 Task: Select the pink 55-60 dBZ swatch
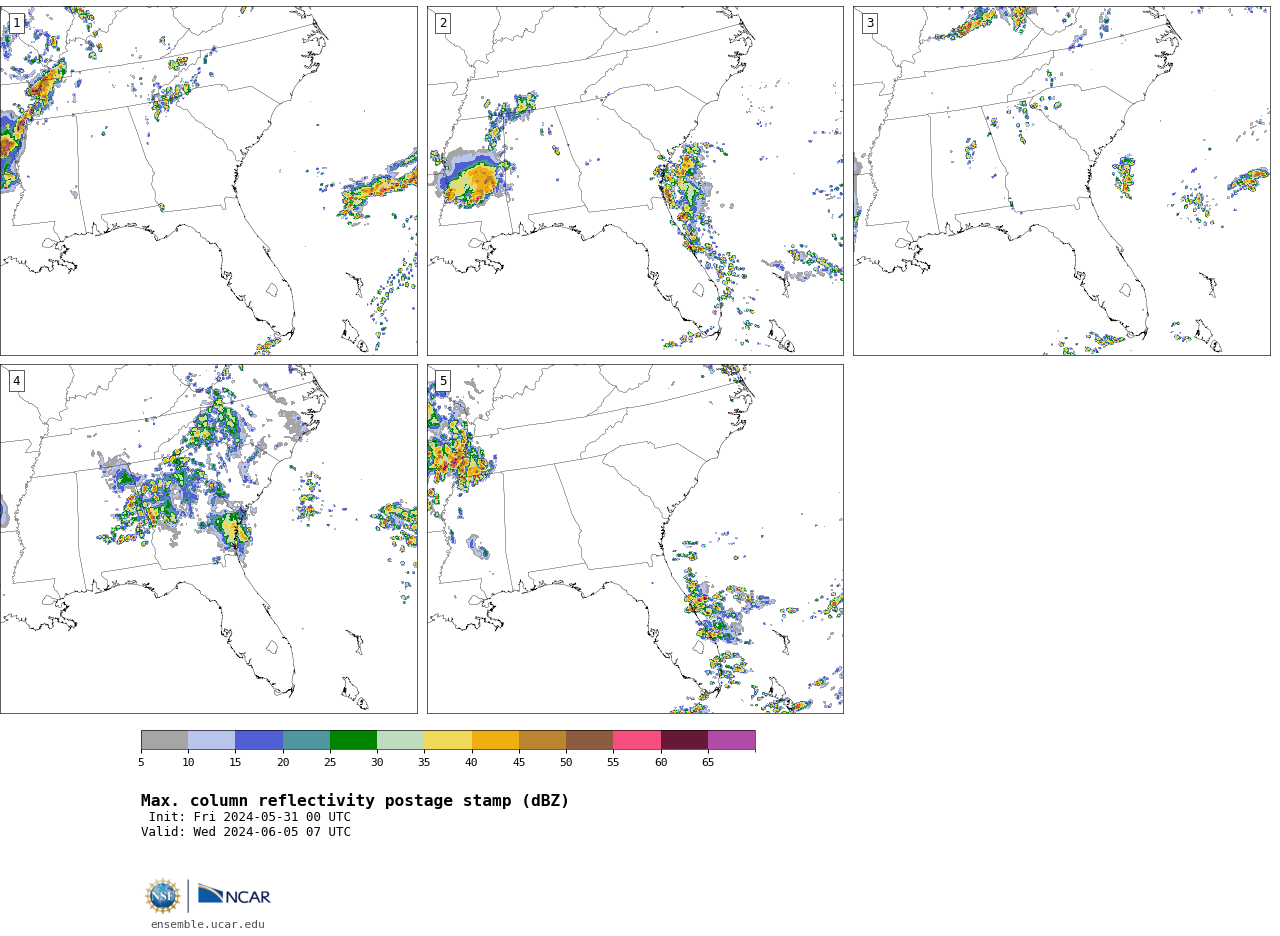coord(637,740)
